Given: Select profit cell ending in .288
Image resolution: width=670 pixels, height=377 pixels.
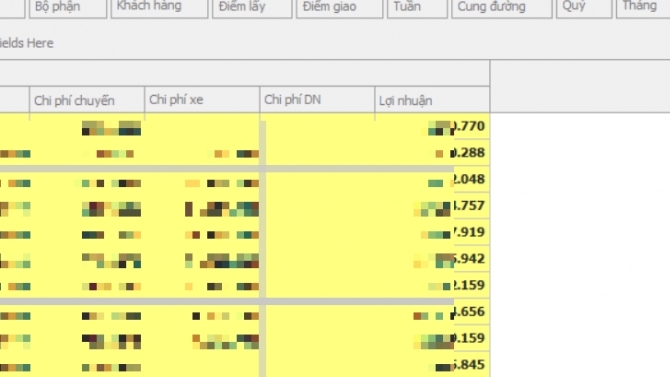Looking at the screenshot, I should pos(432,153).
